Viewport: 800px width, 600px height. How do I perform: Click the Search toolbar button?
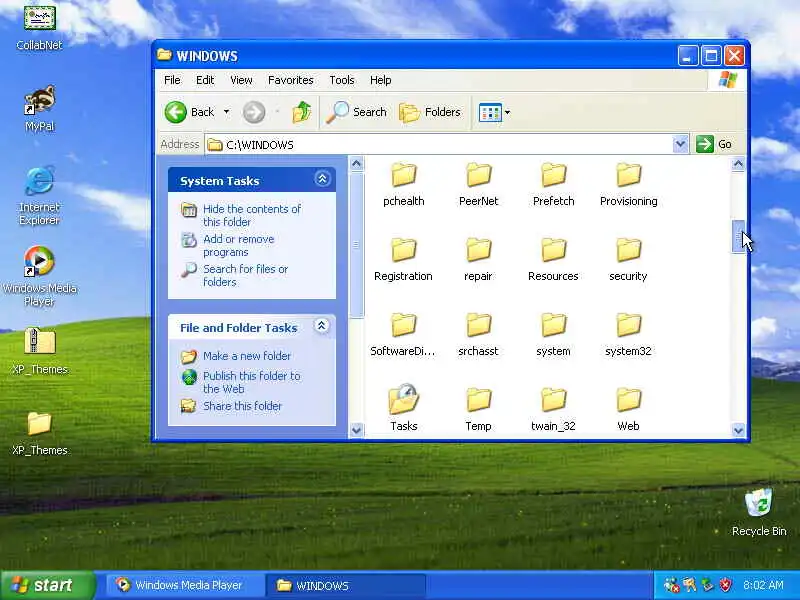[357, 112]
